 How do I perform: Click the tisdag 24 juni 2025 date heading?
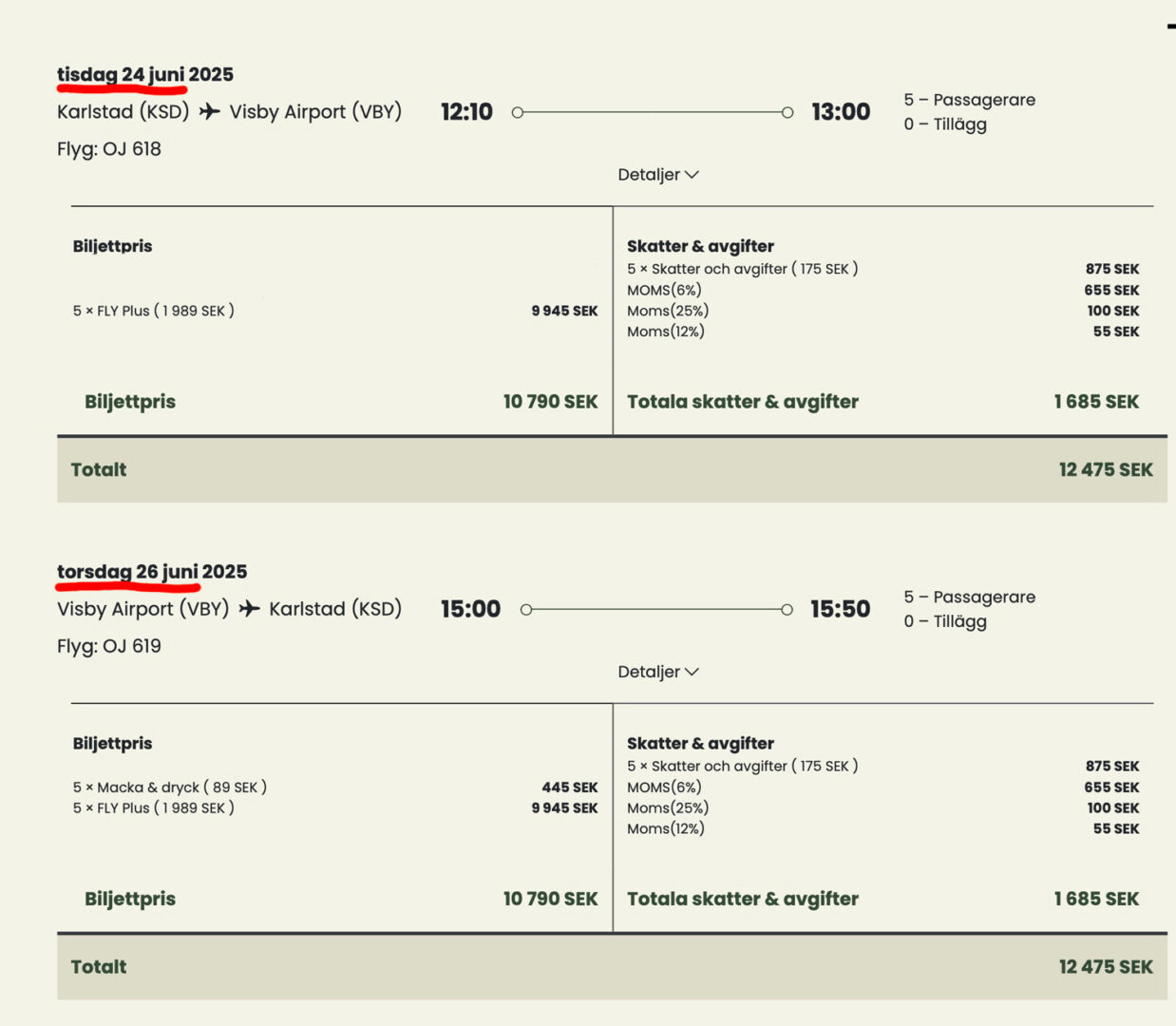point(144,74)
